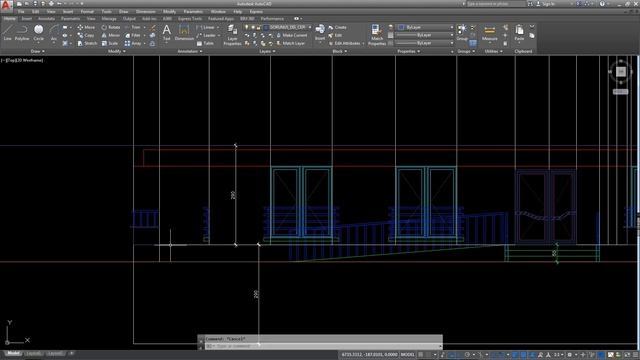Viewport: 640px width, 360px height.
Task: Open the ByLayer color dropdown
Action: click(425, 27)
